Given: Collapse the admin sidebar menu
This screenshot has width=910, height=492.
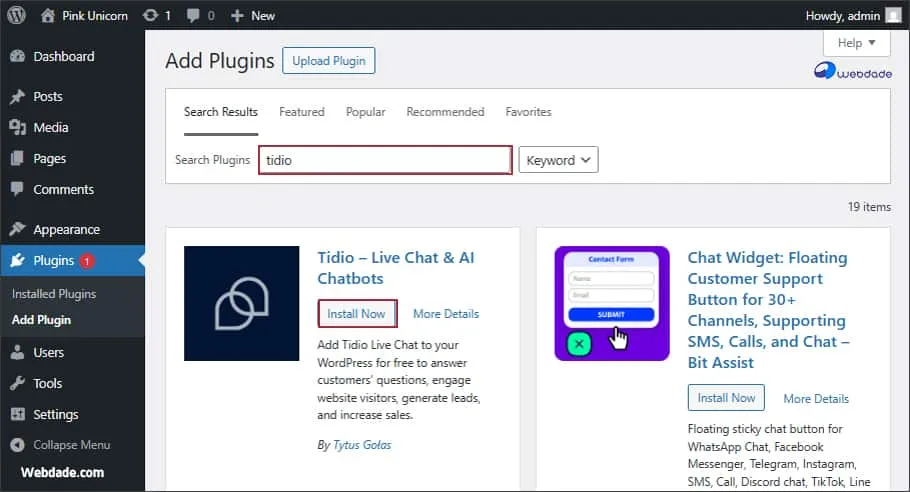Looking at the screenshot, I should point(70,445).
